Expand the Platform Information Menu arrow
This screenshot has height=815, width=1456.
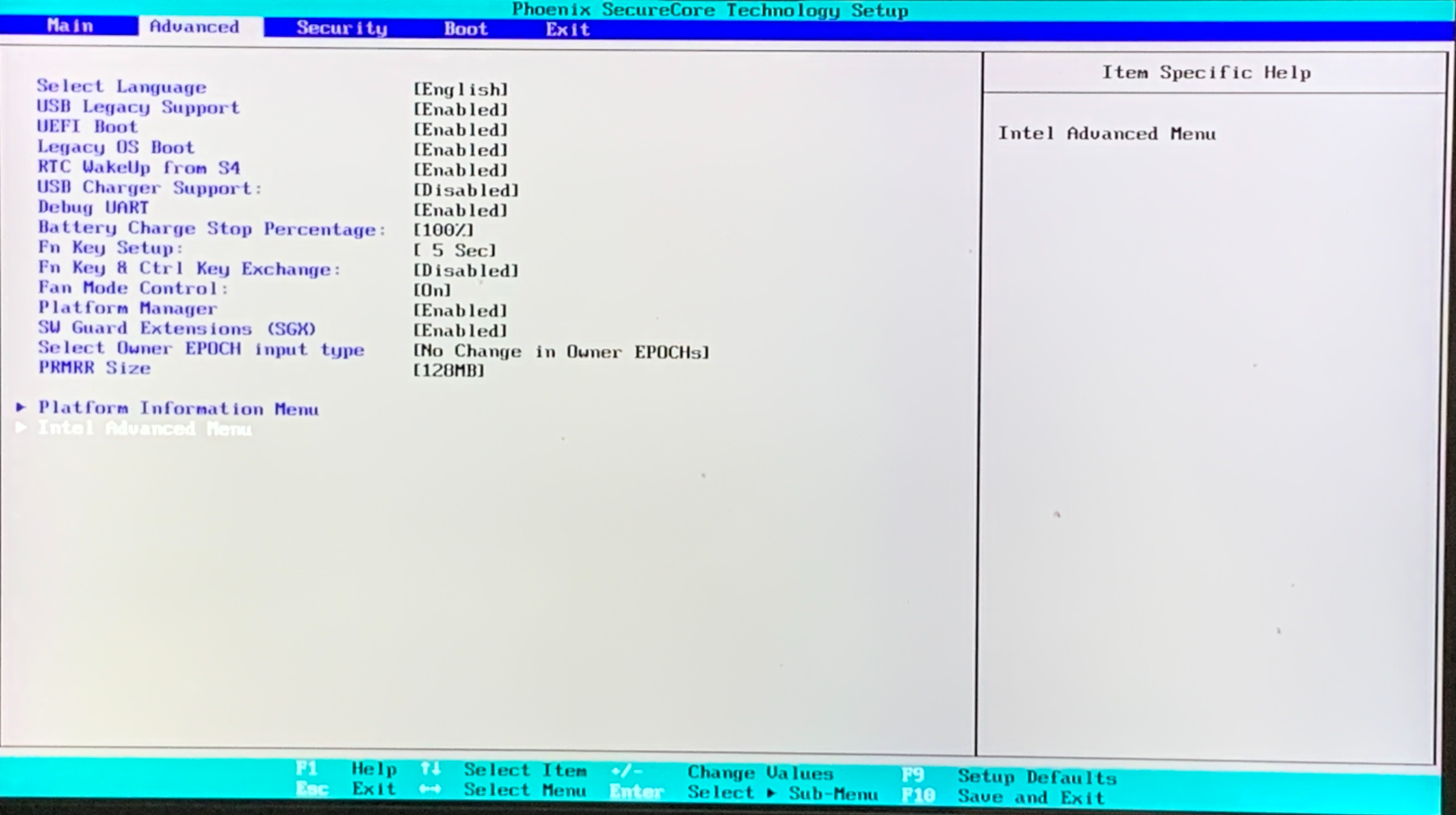pos(22,407)
